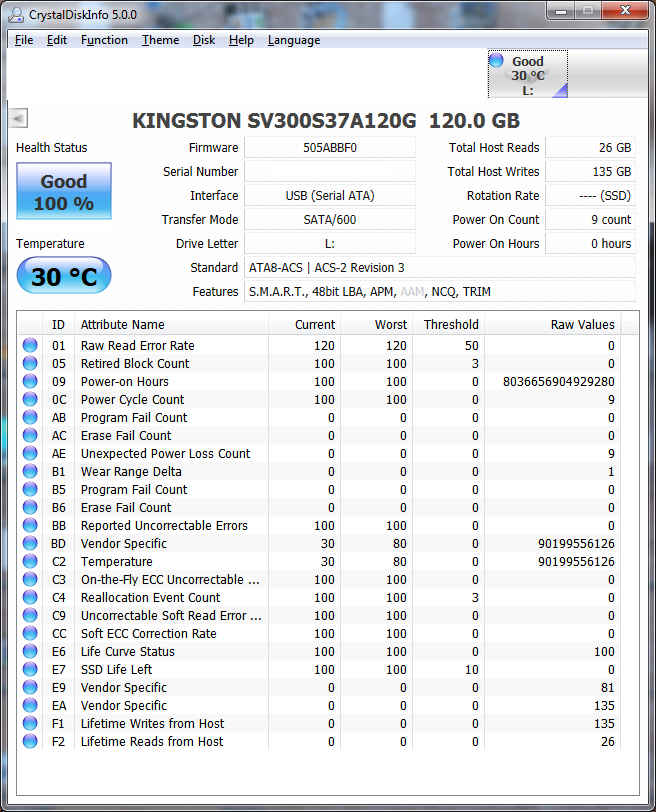Click the status icon for Soft ECC Correction Rate
656x812 pixels.
[30, 633]
